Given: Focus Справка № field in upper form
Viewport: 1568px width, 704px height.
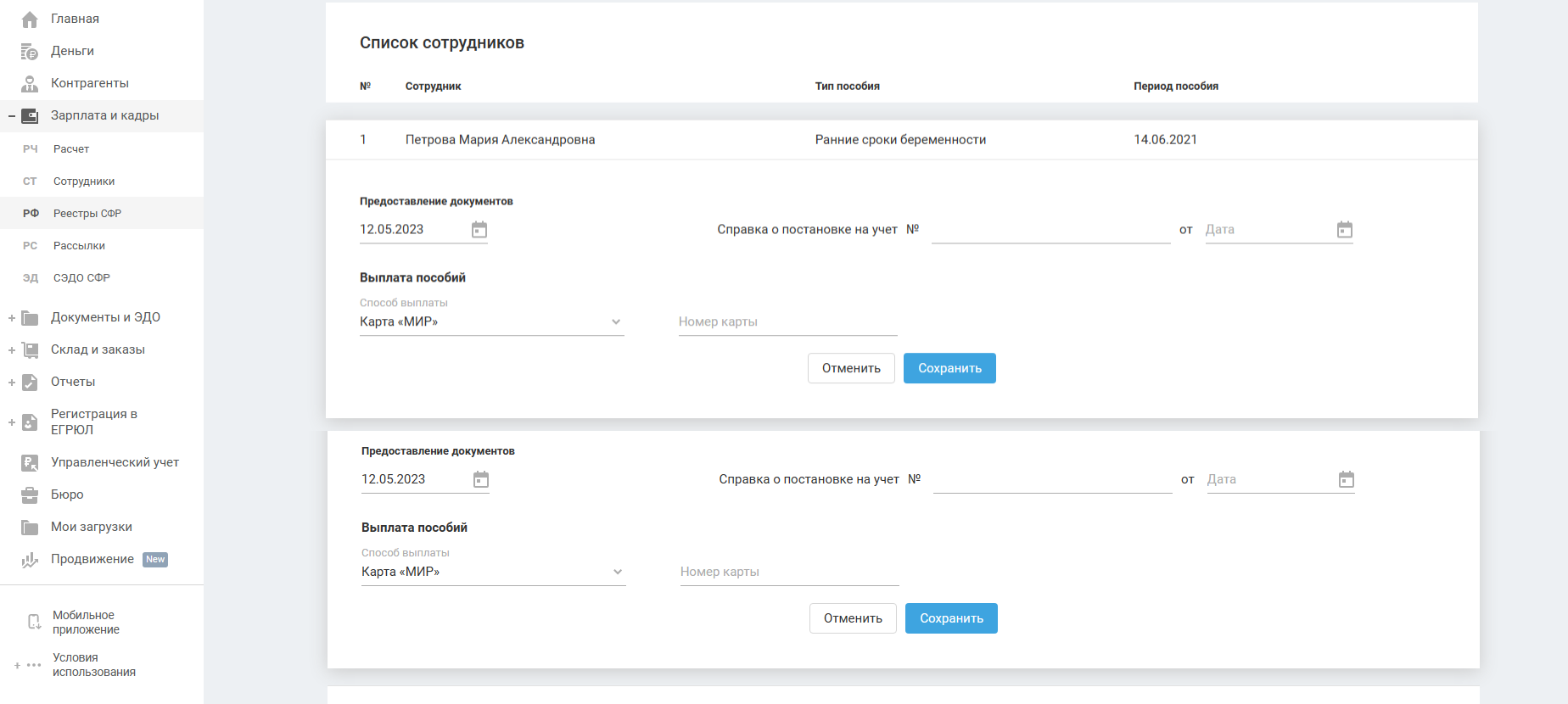Looking at the screenshot, I should (1051, 230).
